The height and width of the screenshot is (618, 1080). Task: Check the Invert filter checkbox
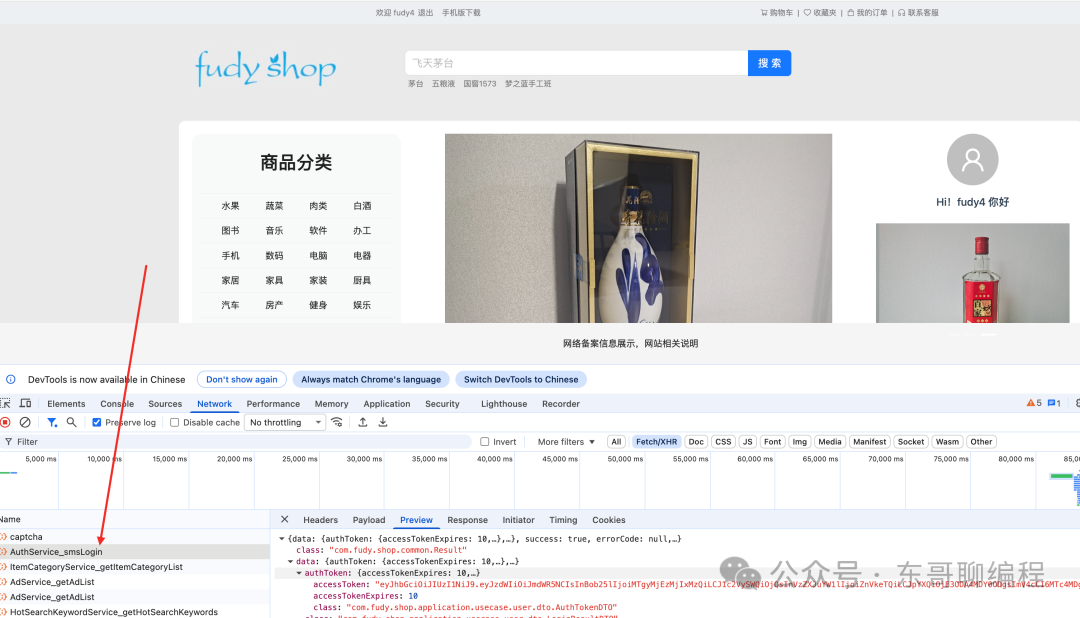485,442
